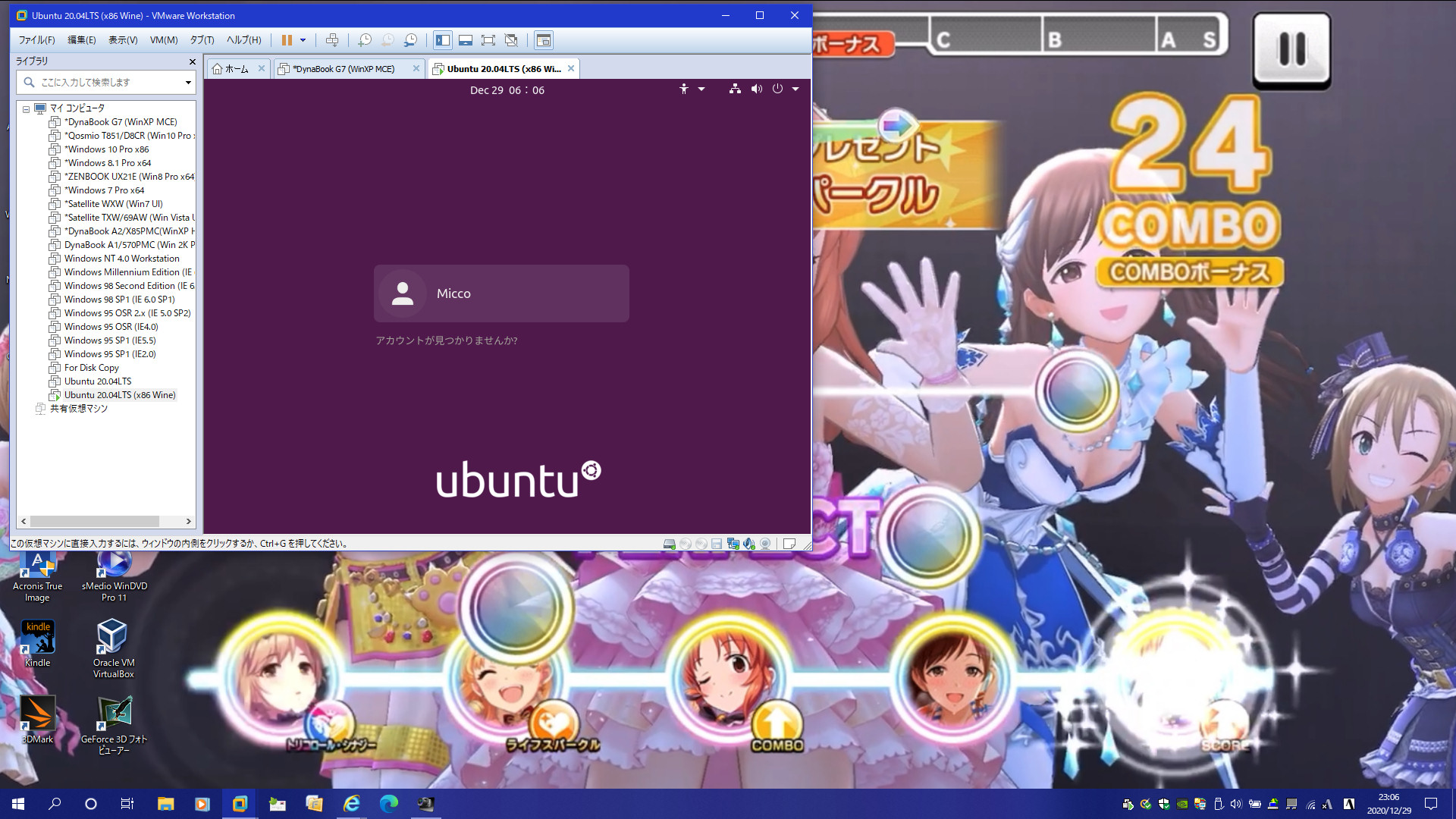This screenshot has width=1456, height=819.
Task: Open the 3DMark desktop shortcut
Action: pyautogui.click(x=37, y=720)
